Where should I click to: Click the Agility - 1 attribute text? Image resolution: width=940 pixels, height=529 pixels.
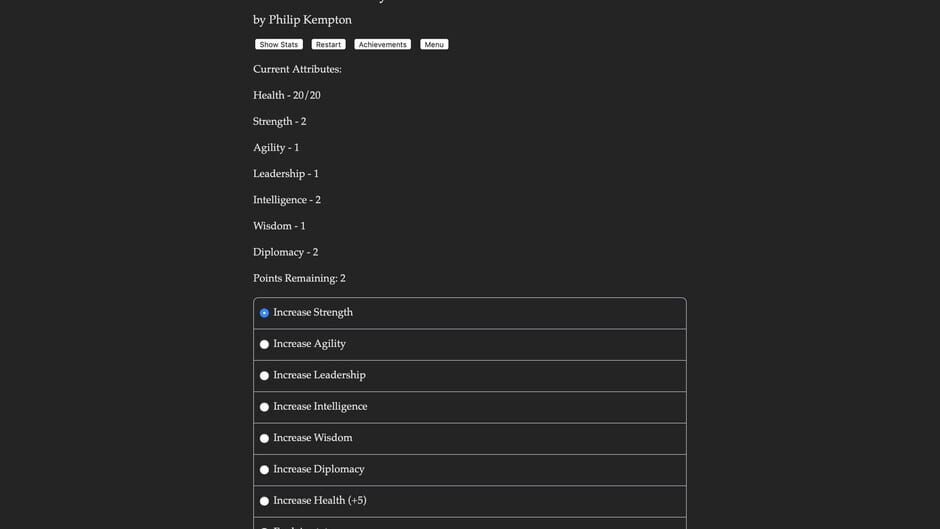pos(276,148)
